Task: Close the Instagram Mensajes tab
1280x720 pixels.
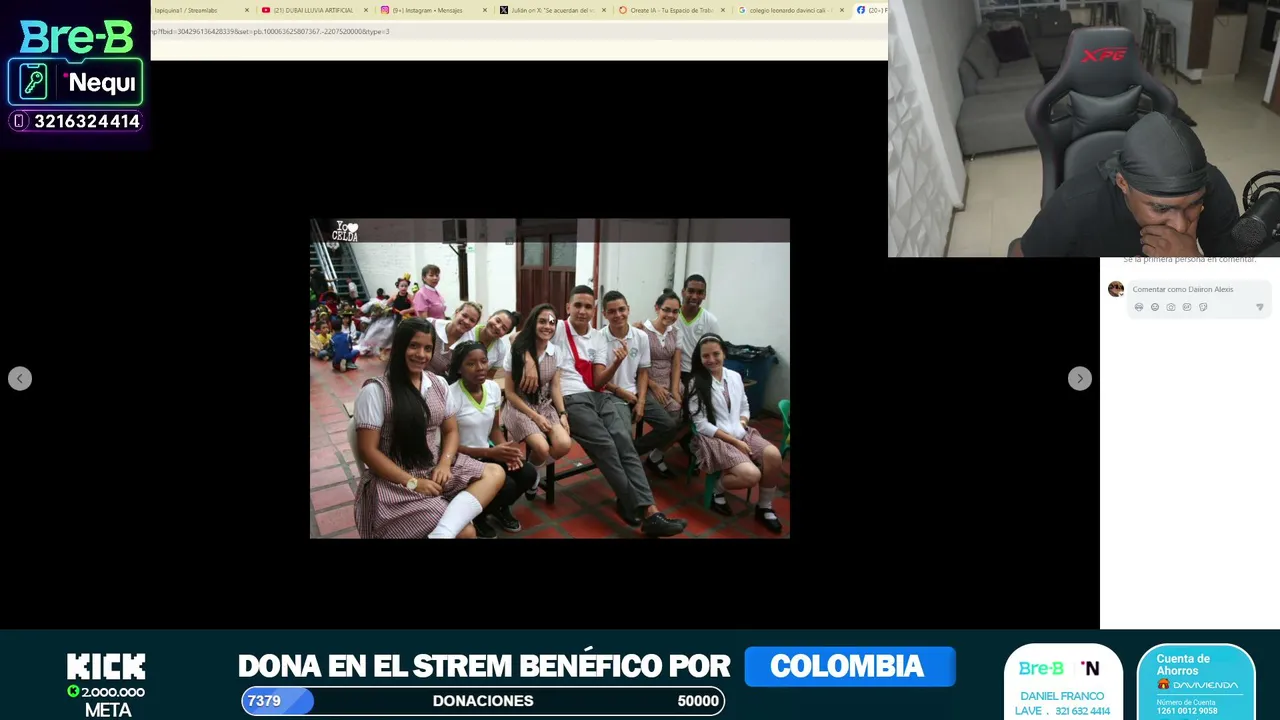Action: 485,10
